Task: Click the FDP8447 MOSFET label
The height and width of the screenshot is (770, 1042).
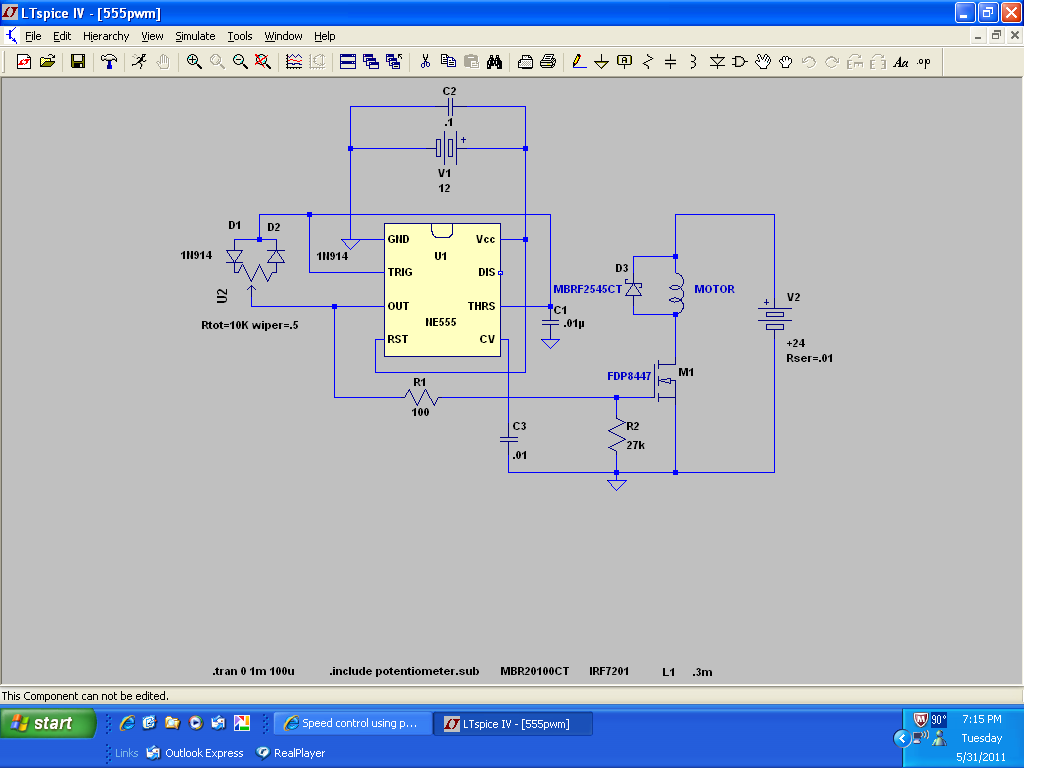Action: coord(629,376)
